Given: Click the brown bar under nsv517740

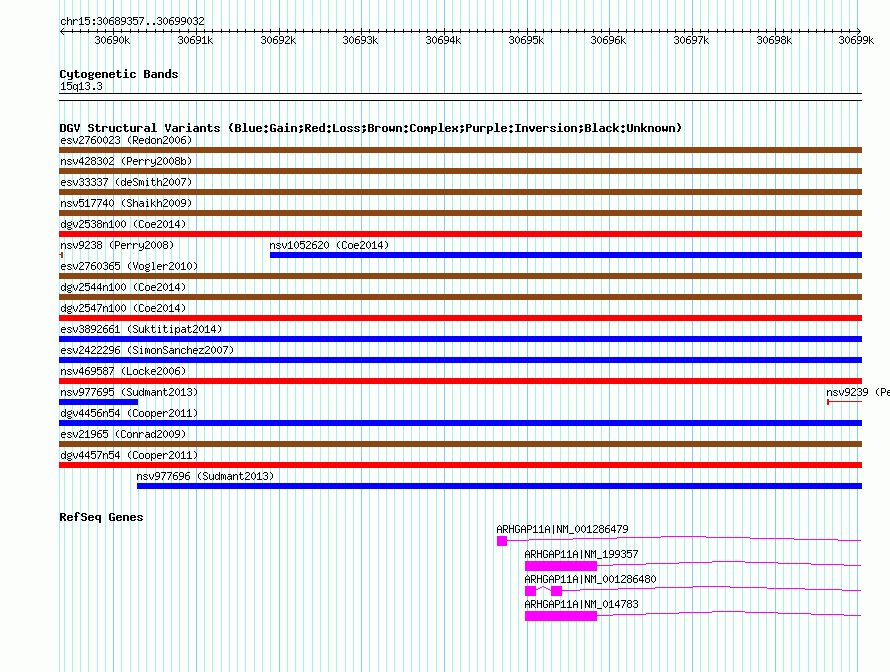Looking at the screenshot, I should (x=460, y=213).
